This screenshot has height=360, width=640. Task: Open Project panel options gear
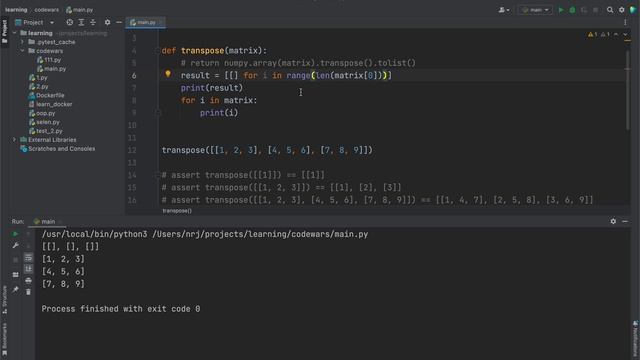[x=107, y=22]
